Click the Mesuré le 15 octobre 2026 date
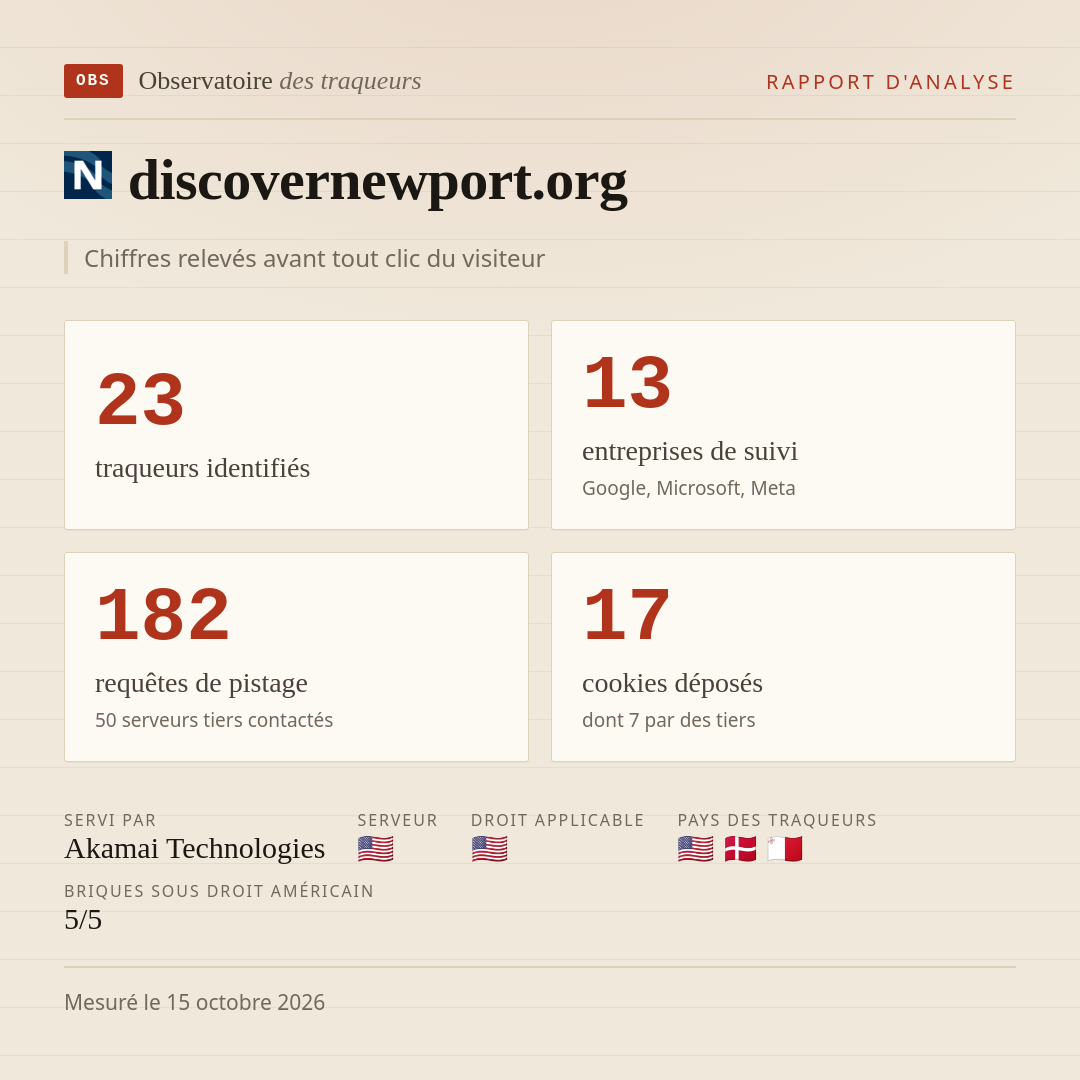This screenshot has height=1080, width=1080. (194, 1002)
